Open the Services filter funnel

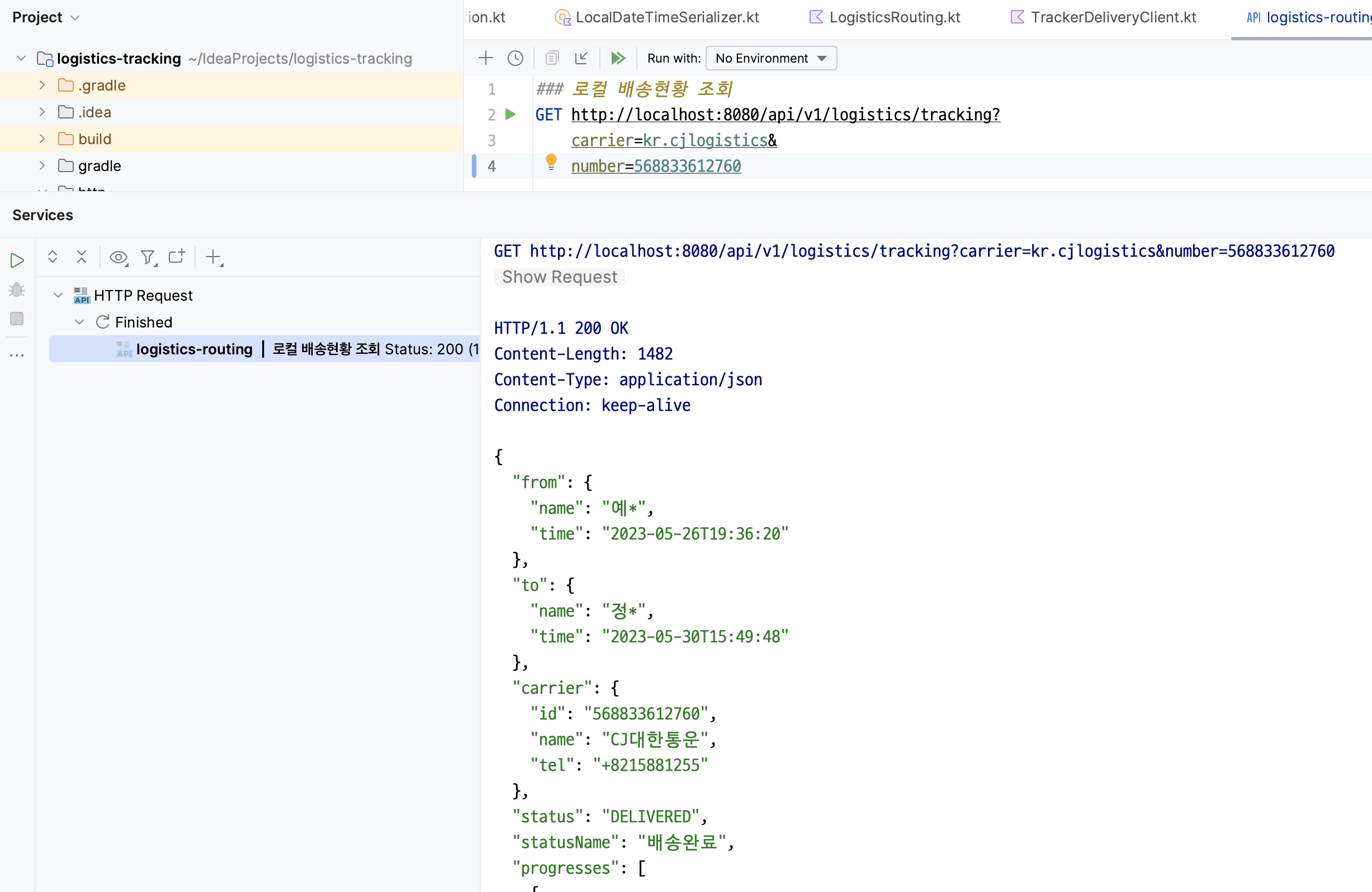(148, 258)
